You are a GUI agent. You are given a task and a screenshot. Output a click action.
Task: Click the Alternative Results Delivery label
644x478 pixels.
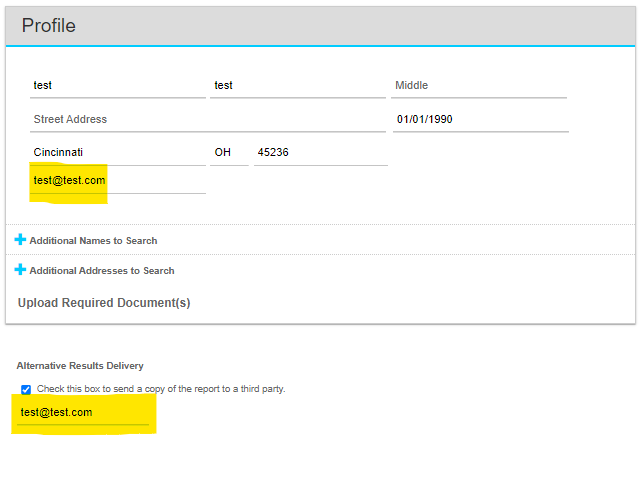[80, 365]
